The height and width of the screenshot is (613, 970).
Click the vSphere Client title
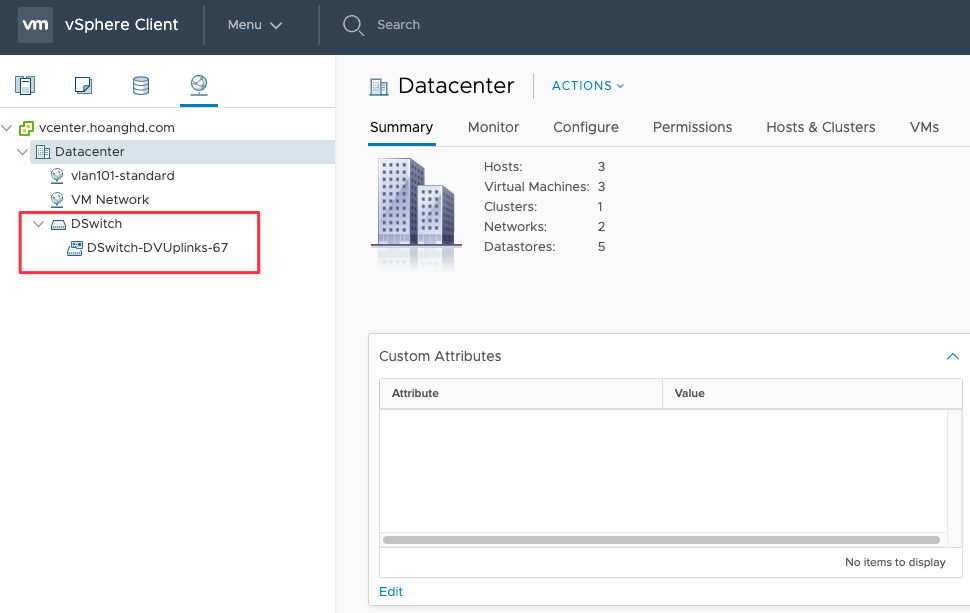[x=121, y=25]
